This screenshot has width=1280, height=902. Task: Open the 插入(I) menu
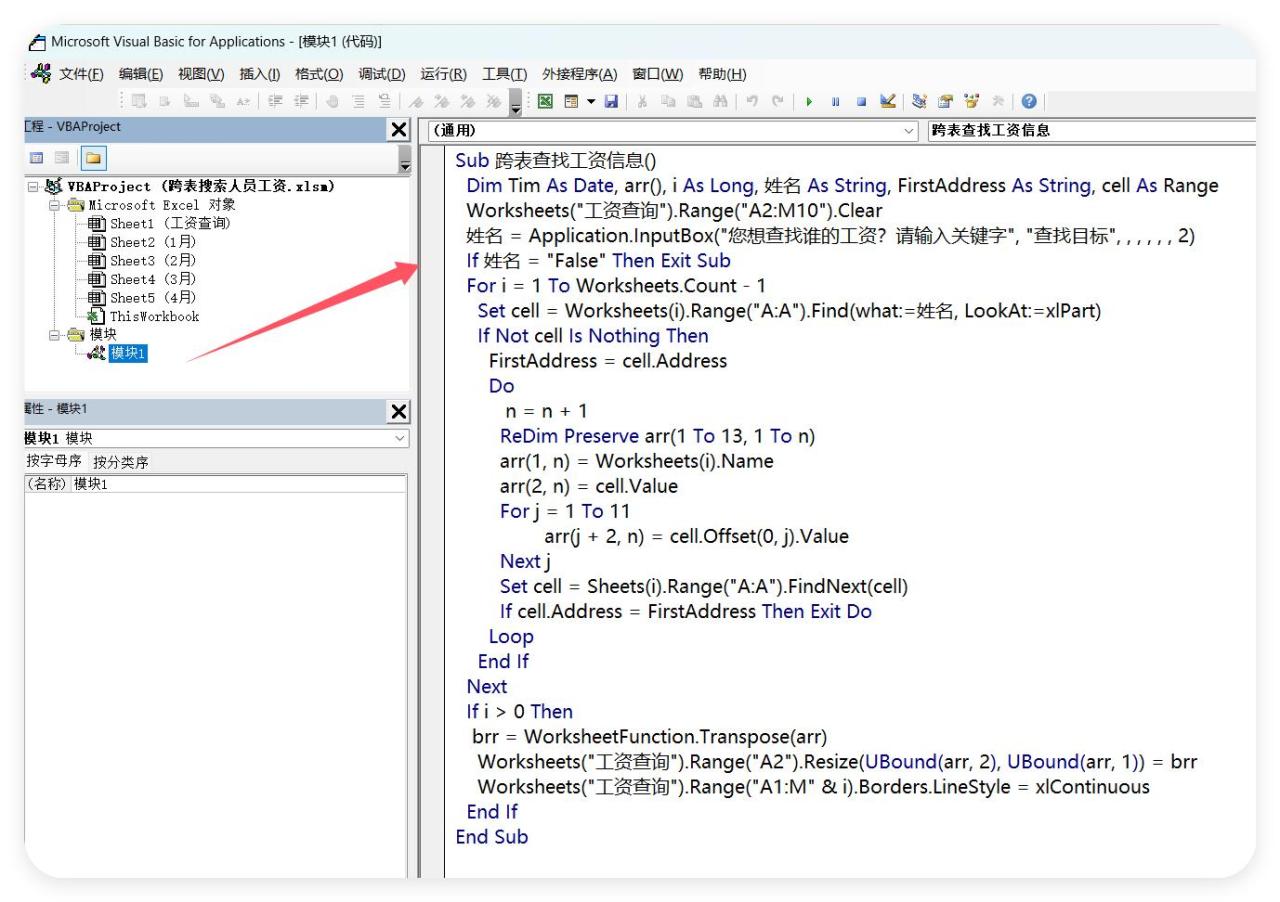click(262, 74)
